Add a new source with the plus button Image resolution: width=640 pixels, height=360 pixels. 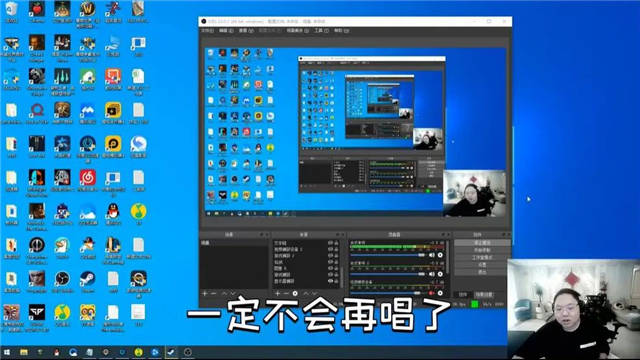click(x=278, y=293)
